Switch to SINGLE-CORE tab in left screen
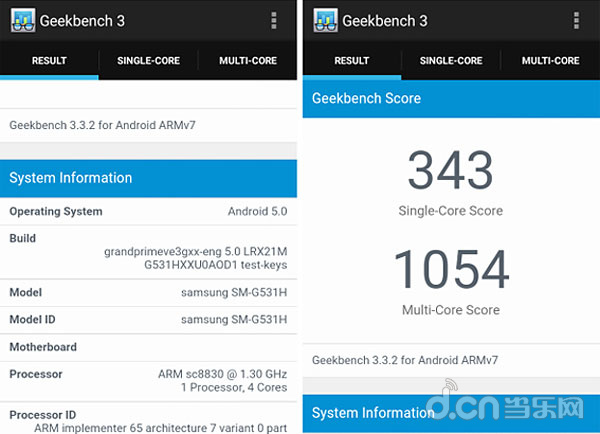 coord(148,60)
